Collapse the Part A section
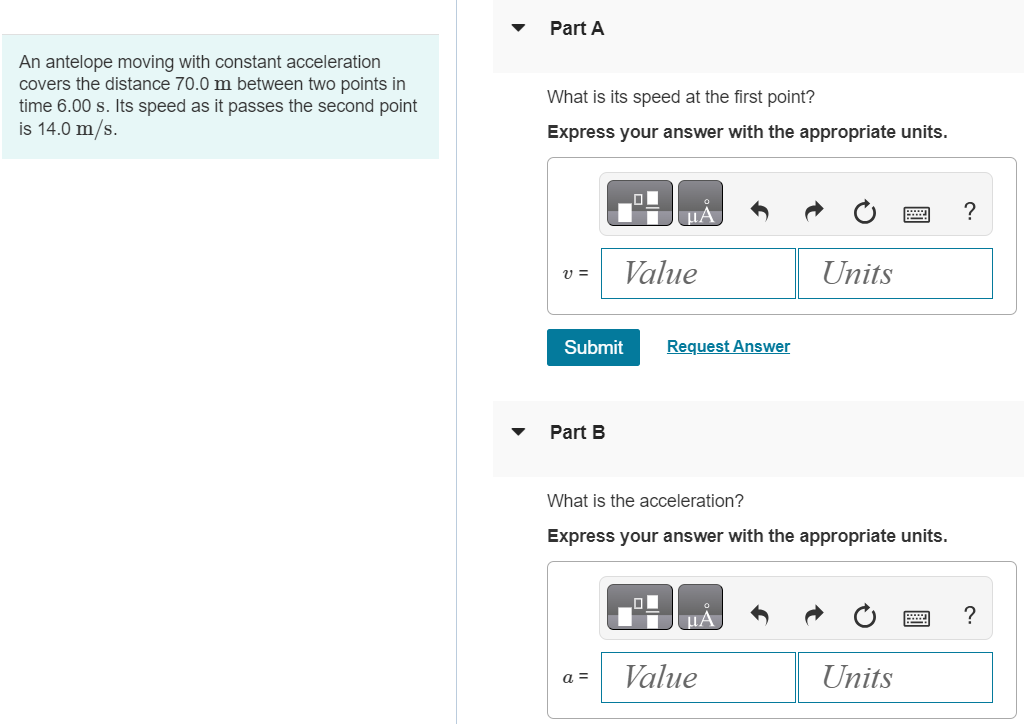 click(x=518, y=28)
